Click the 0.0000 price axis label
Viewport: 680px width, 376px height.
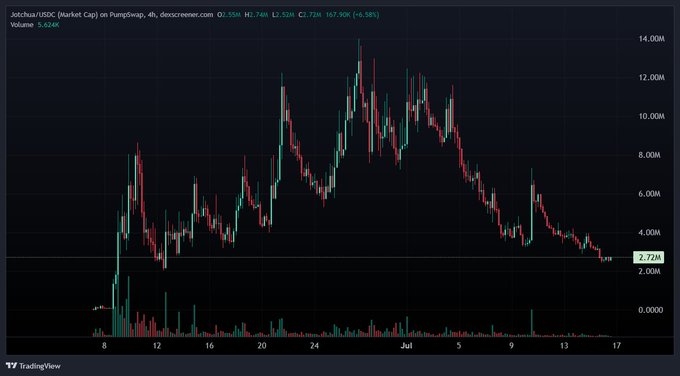click(652, 310)
